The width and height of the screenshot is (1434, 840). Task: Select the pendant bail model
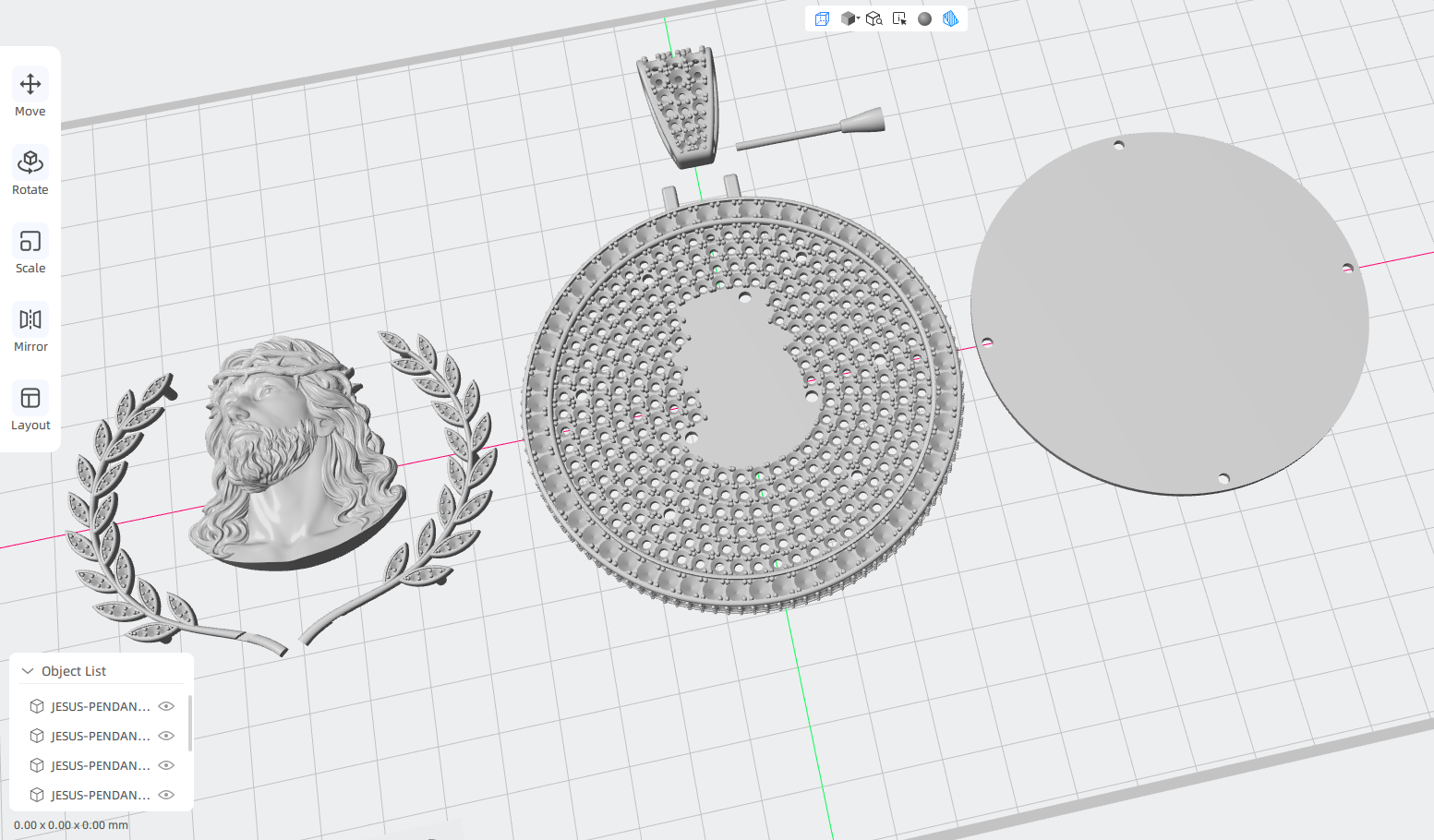click(x=678, y=107)
